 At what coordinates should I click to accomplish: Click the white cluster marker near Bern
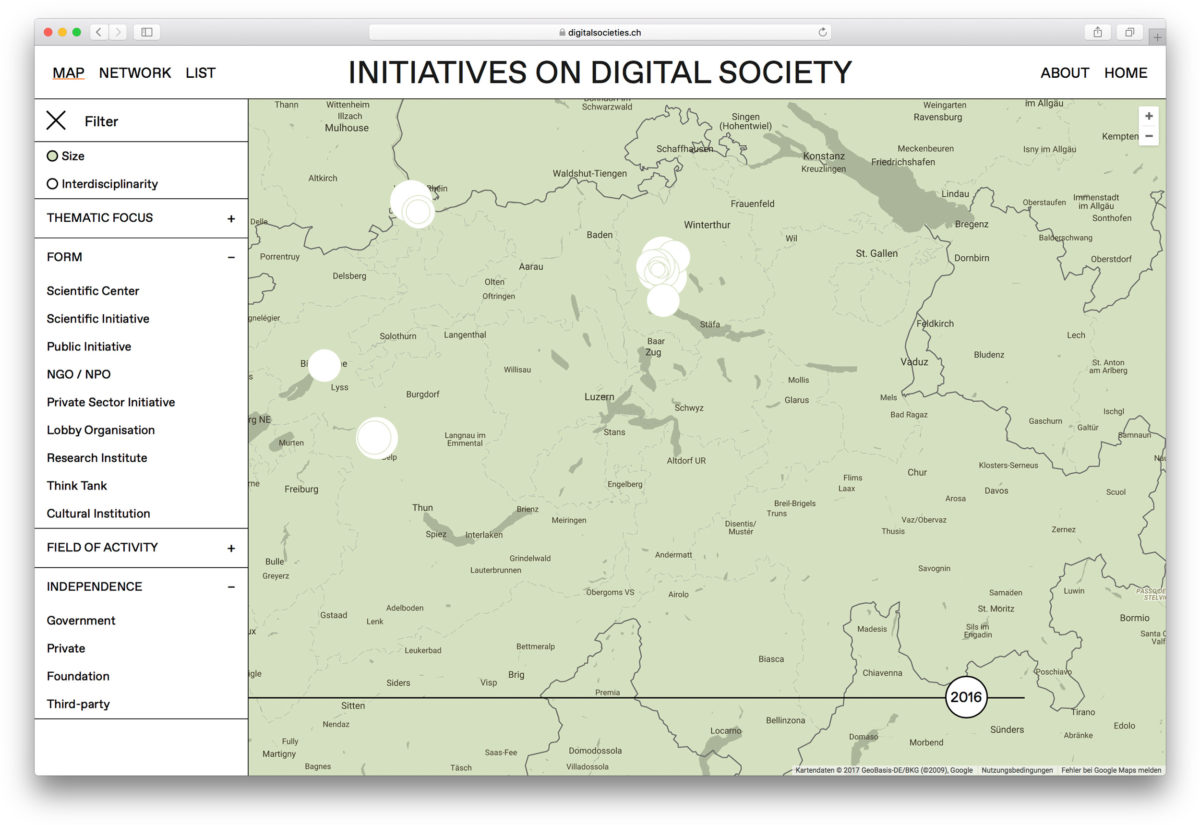(x=376, y=438)
